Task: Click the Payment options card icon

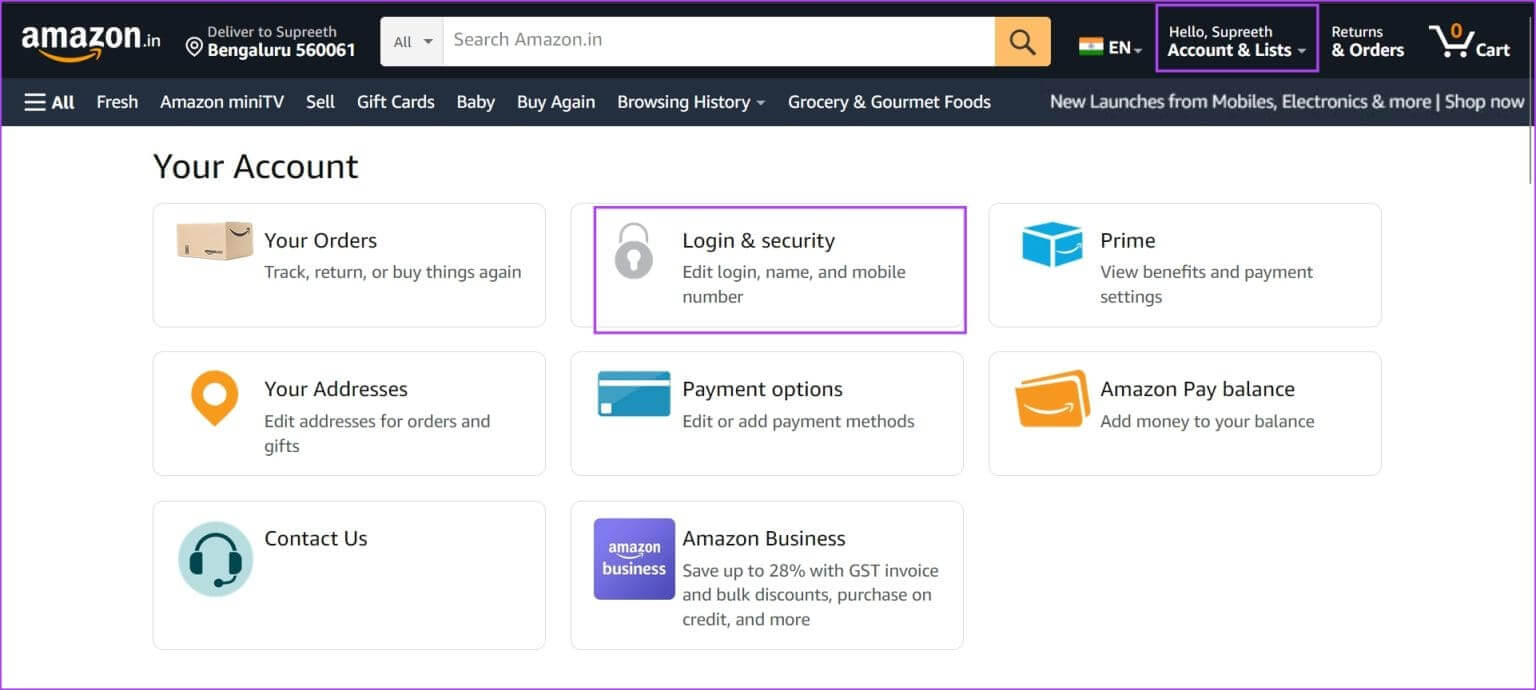Action: coord(634,393)
